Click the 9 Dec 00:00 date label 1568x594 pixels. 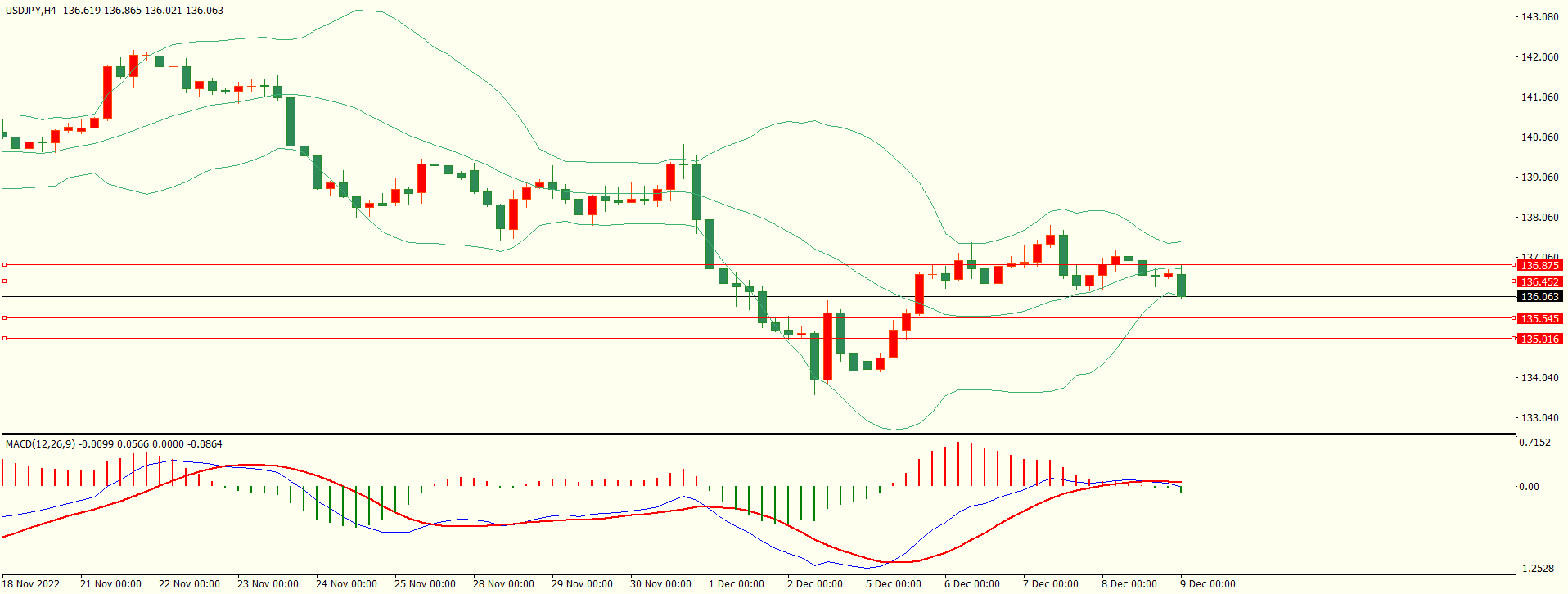click(x=1207, y=584)
